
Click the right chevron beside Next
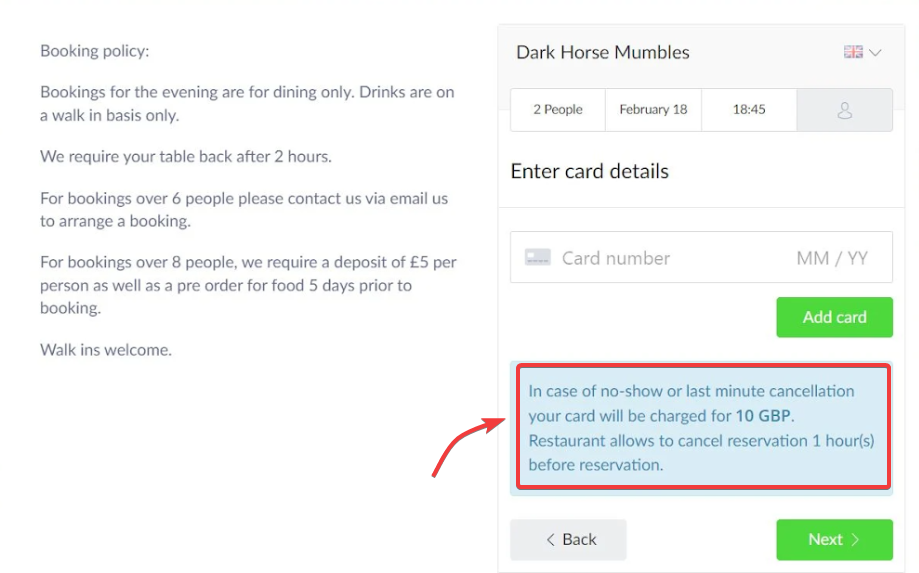855,540
